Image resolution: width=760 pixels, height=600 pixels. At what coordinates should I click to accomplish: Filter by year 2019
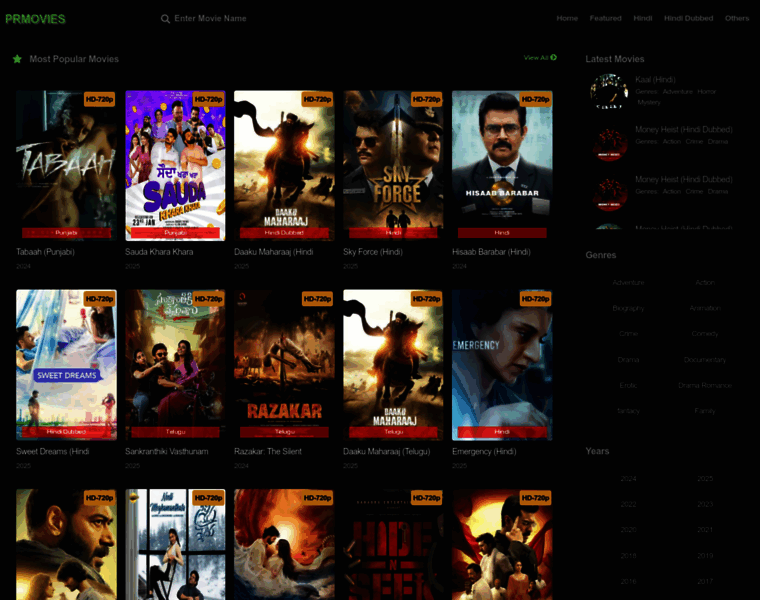pyautogui.click(x=705, y=556)
